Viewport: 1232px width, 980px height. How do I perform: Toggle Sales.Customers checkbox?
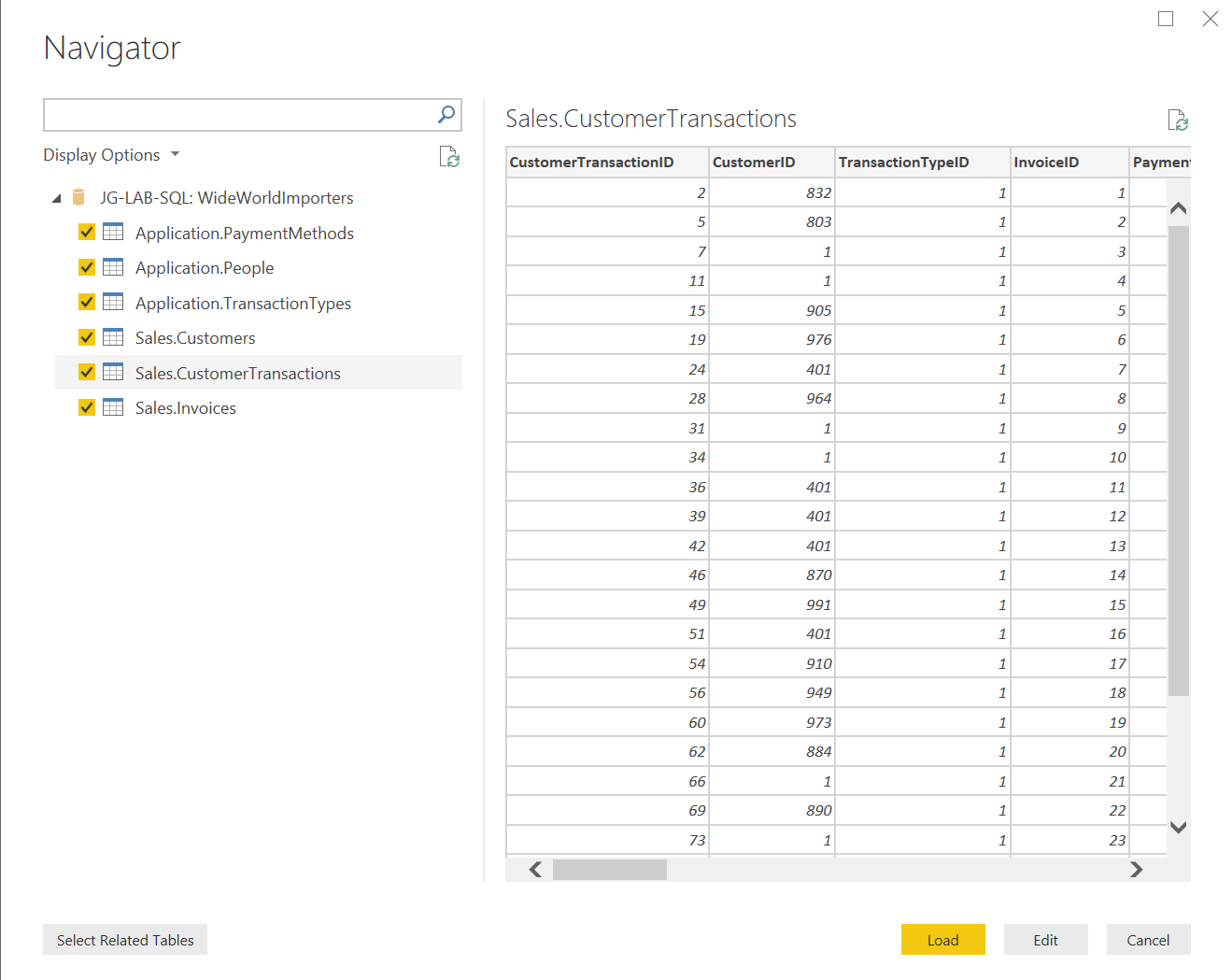click(x=87, y=337)
